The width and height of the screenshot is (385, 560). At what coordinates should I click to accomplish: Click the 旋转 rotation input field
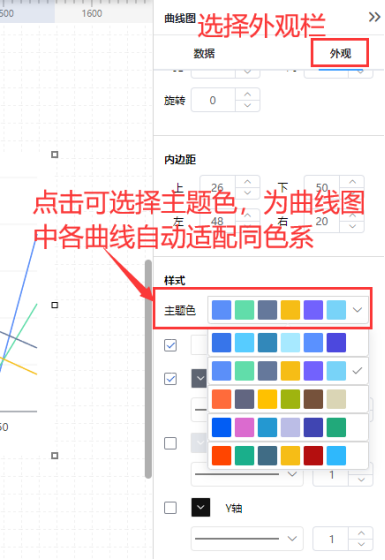pos(213,100)
